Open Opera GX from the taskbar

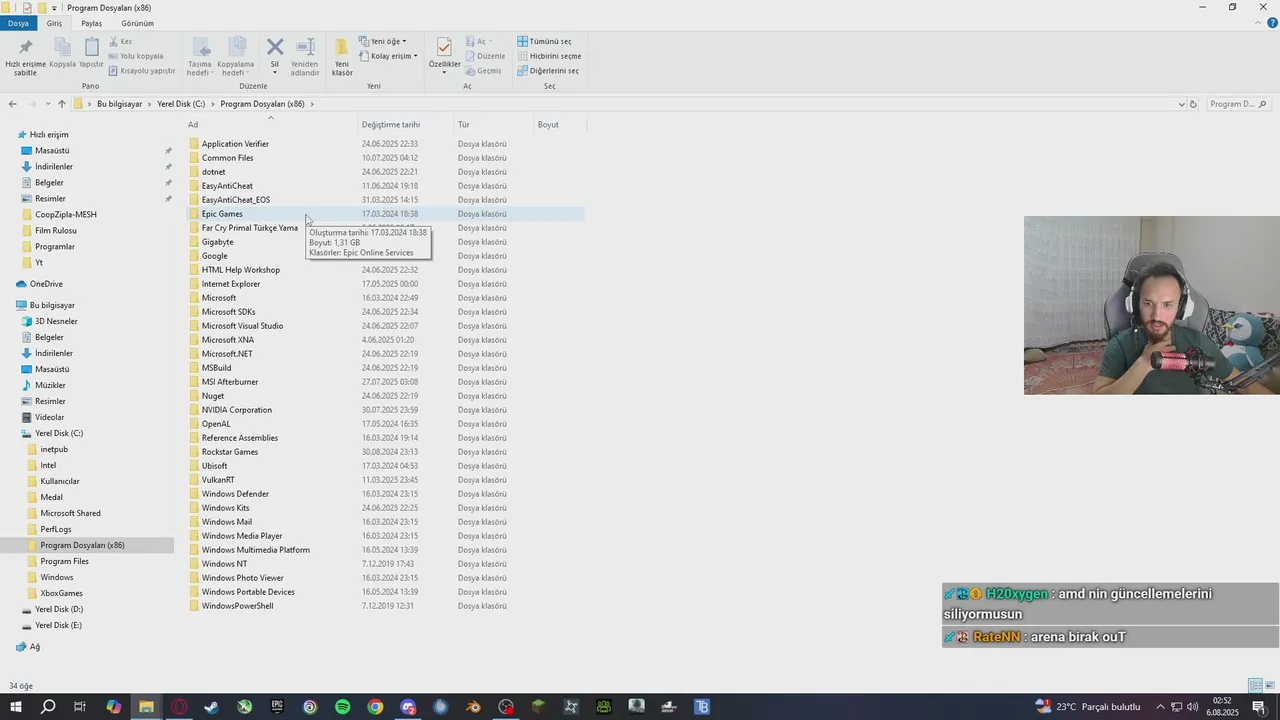179,707
